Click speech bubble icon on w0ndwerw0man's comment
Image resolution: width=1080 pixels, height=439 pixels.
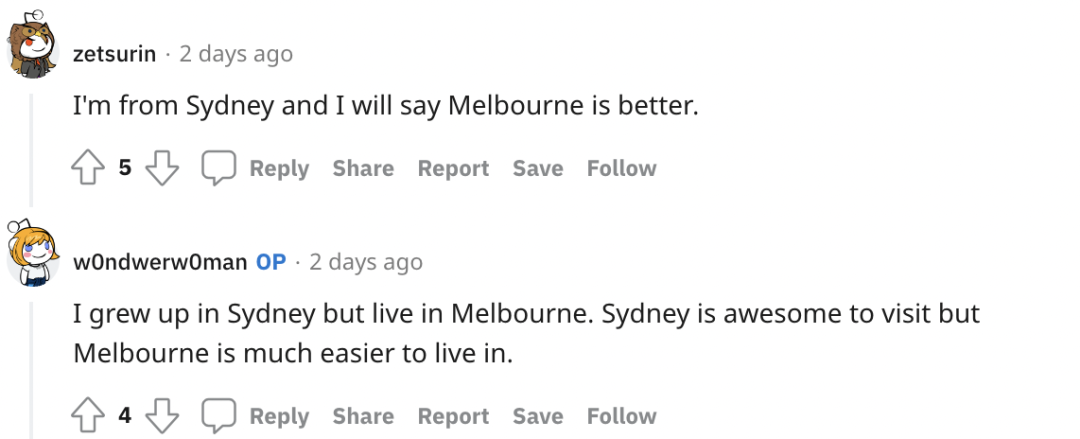click(219, 416)
